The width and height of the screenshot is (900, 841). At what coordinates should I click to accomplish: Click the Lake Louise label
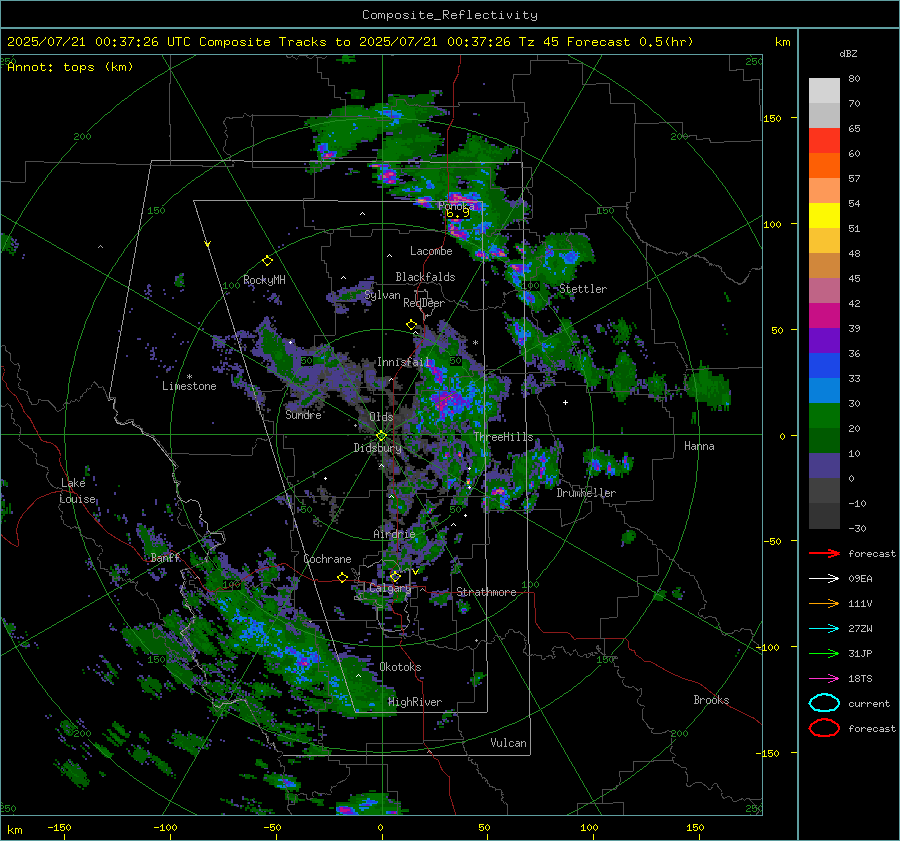point(77,491)
